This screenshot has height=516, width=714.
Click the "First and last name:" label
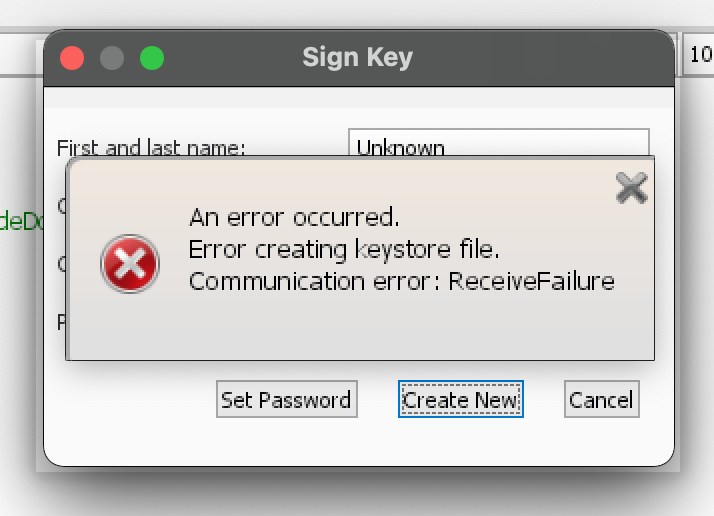pyautogui.click(x=150, y=148)
